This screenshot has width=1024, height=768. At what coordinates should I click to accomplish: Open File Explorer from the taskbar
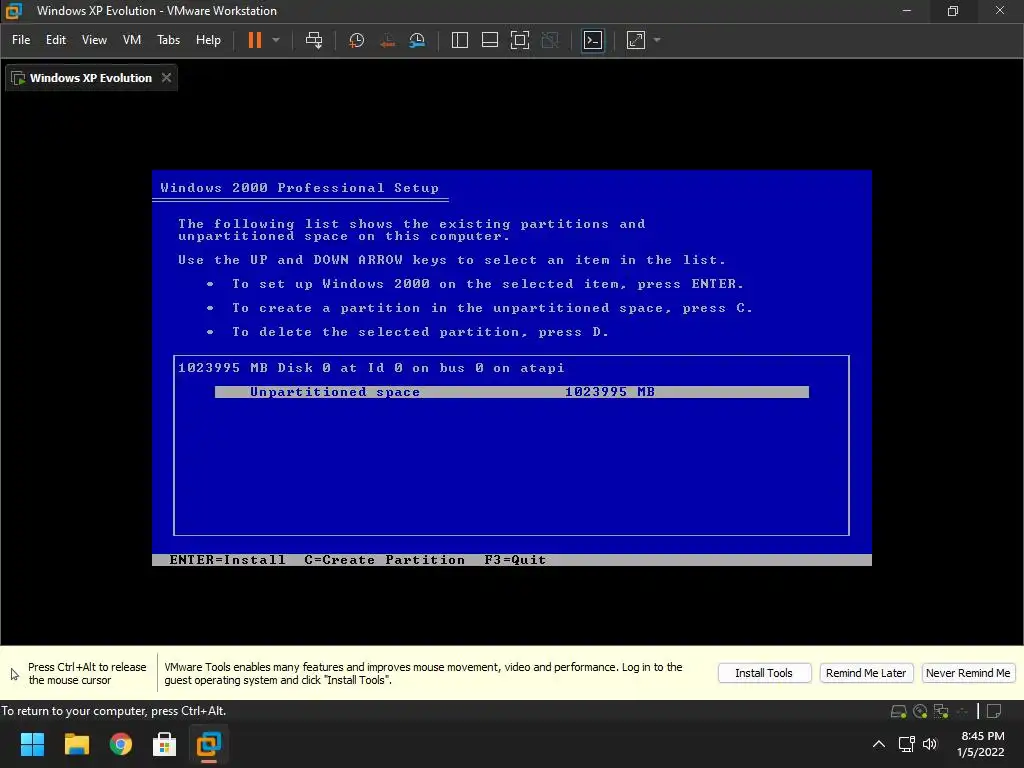76,744
